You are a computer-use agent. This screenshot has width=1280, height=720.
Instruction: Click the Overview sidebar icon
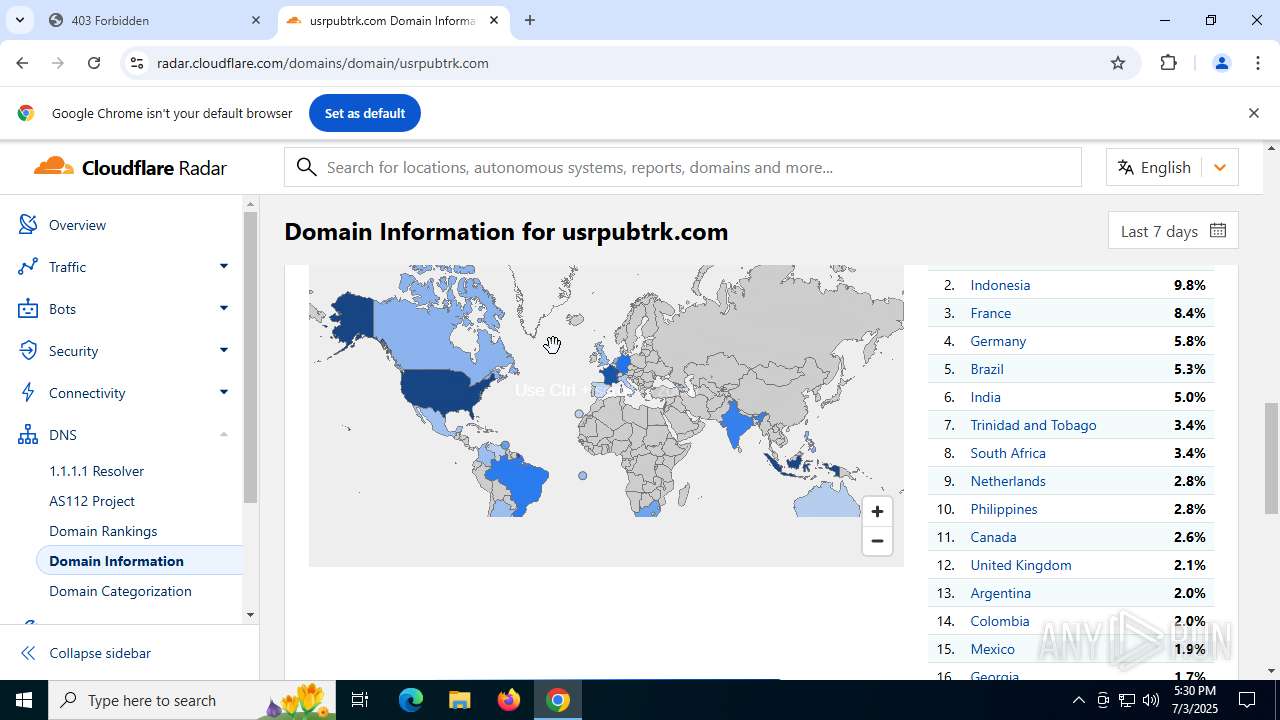point(28,225)
